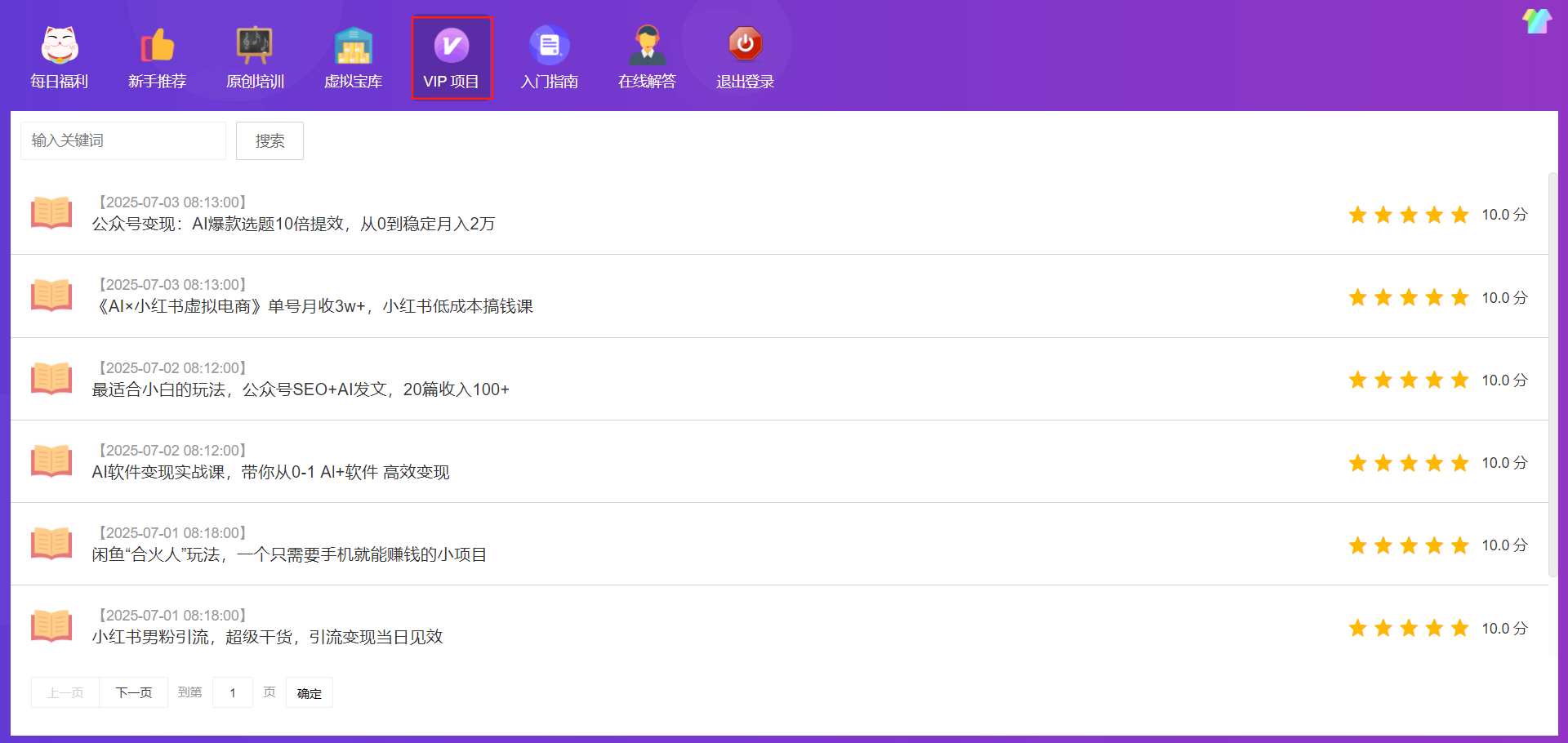This screenshot has width=1568, height=743.
Task: Click the 10.0 分 score of AI软件变现实战课
Action: 1504,463
